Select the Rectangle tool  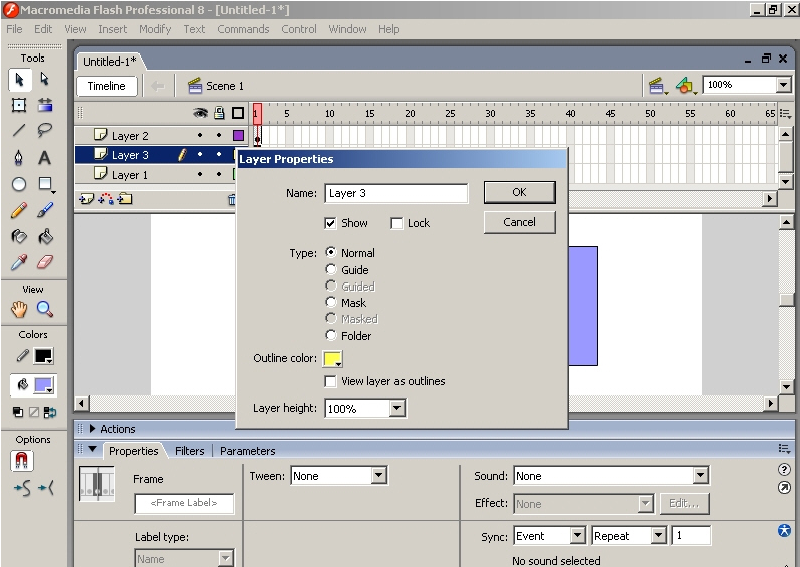click(45, 184)
